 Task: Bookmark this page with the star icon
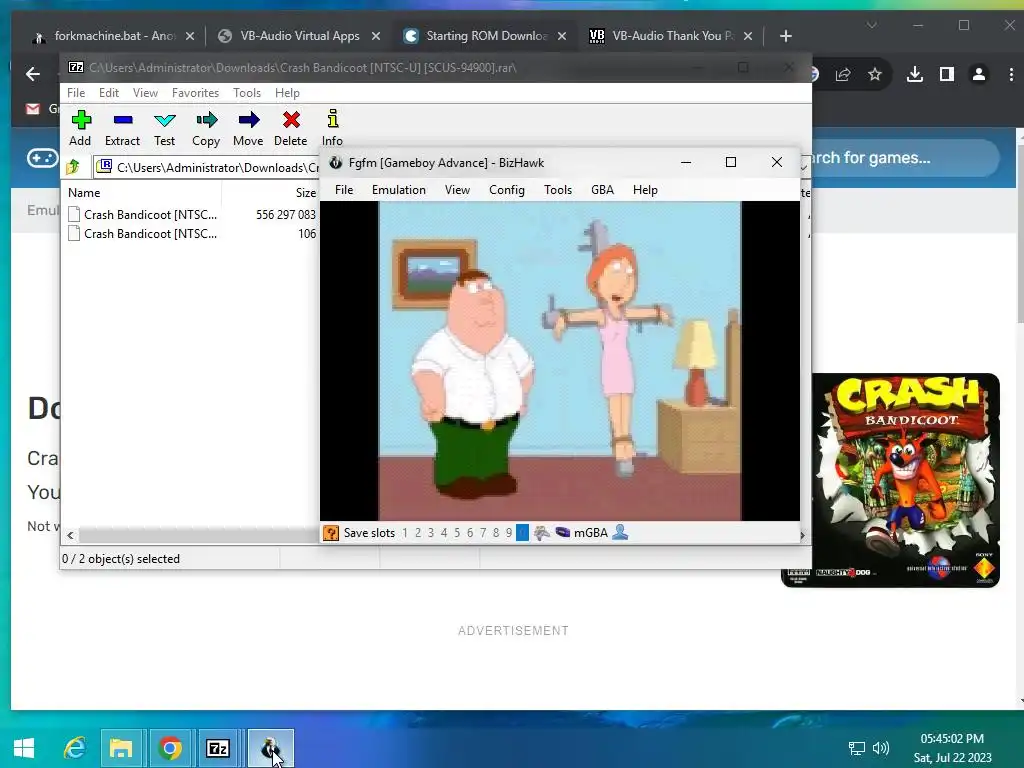tap(875, 74)
